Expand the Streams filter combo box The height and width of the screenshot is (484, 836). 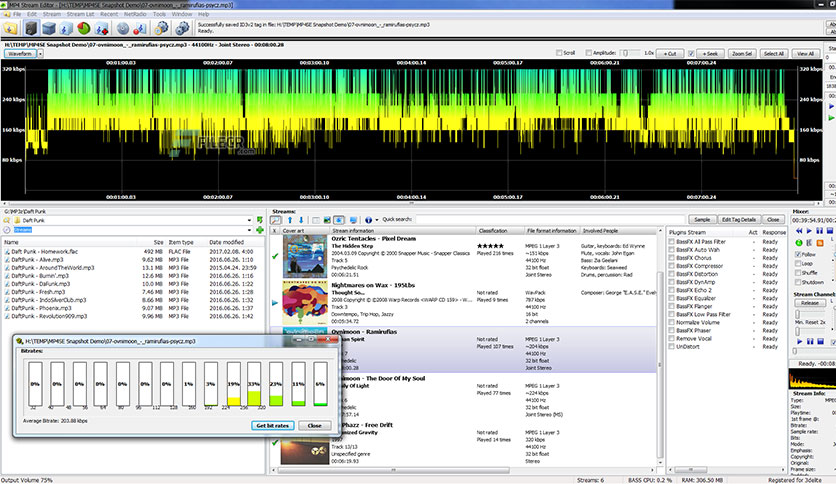point(249,230)
